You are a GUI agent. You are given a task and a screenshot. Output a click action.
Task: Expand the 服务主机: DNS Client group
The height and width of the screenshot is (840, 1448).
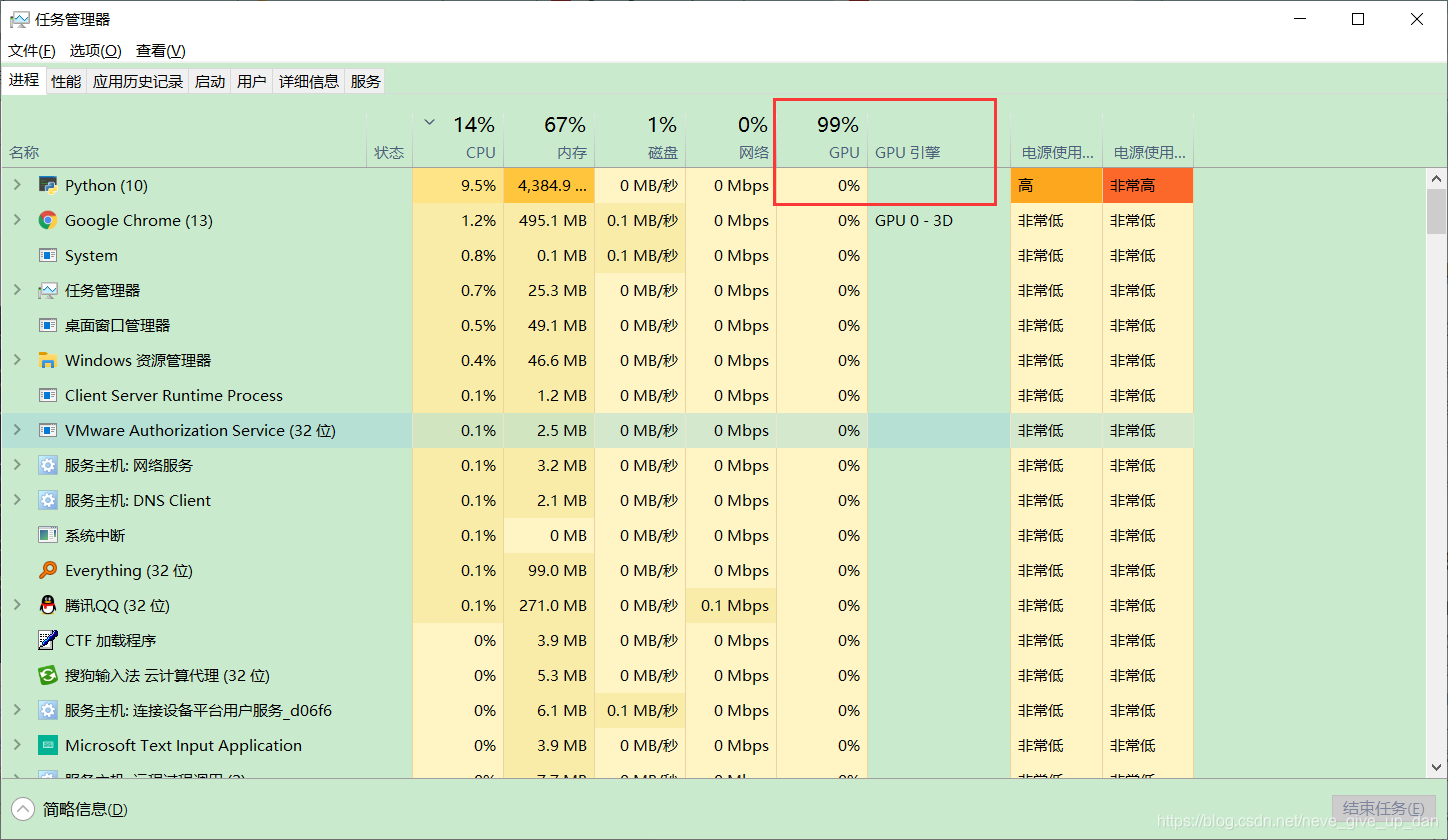point(16,500)
